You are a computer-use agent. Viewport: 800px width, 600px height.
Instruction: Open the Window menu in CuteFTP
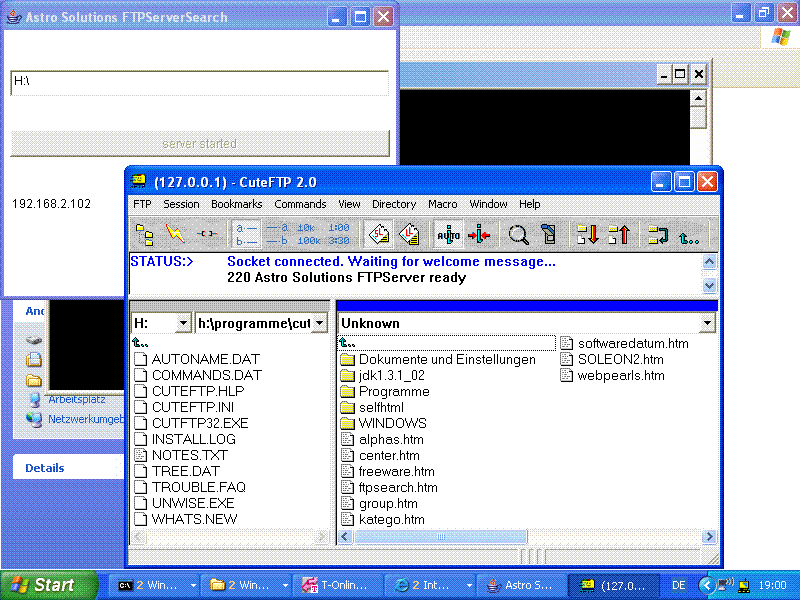click(x=488, y=204)
